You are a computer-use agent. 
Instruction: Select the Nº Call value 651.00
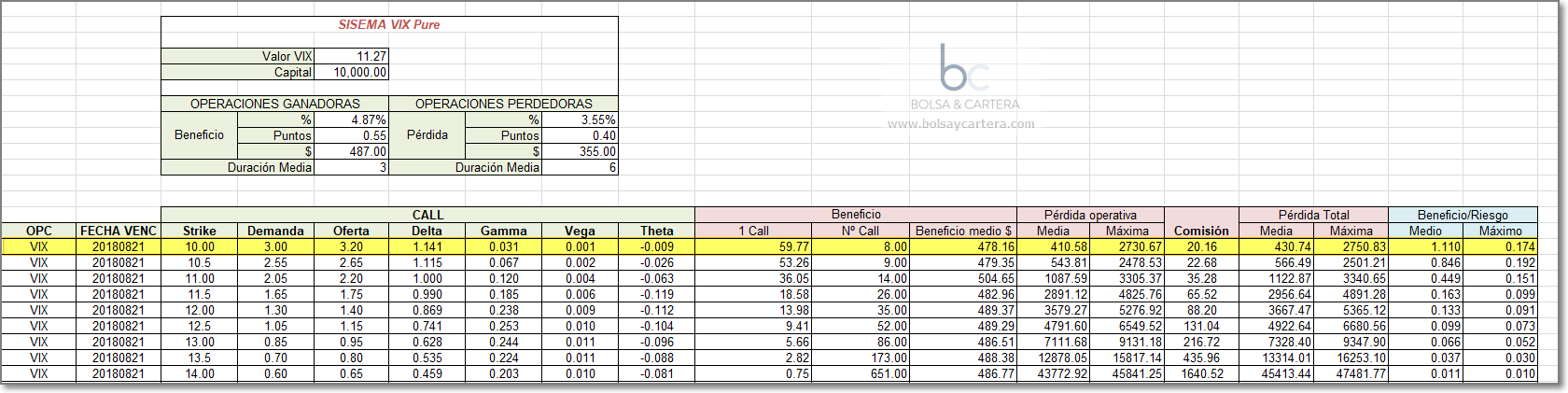860,373
